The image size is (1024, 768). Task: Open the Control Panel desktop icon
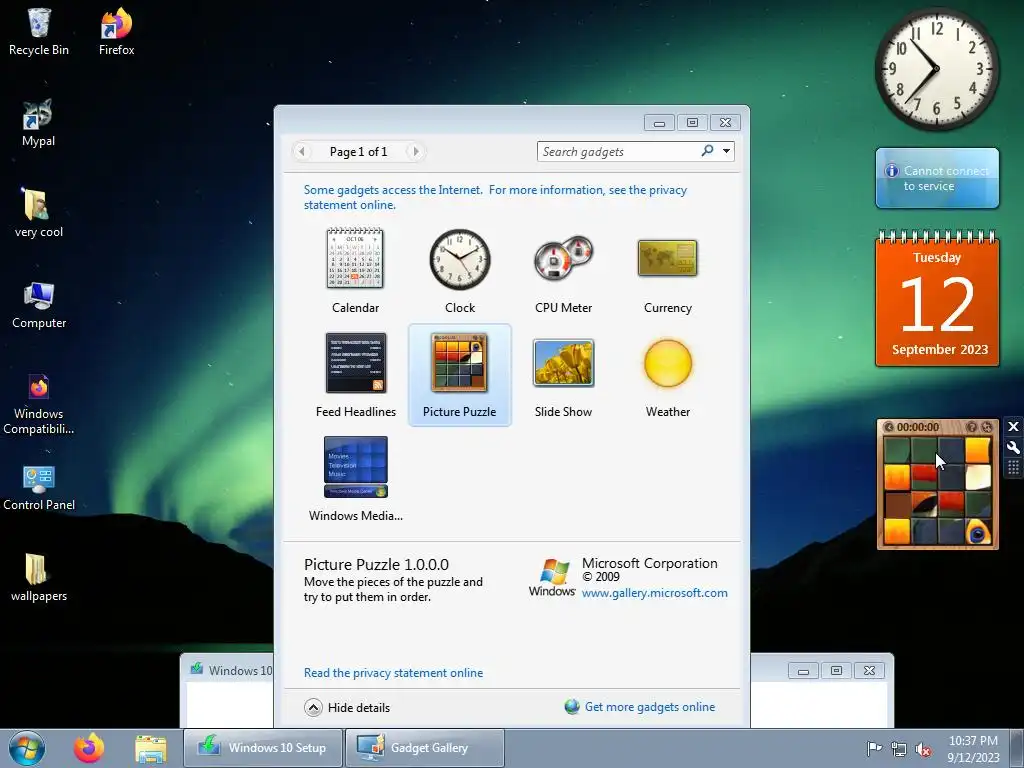[x=39, y=487]
